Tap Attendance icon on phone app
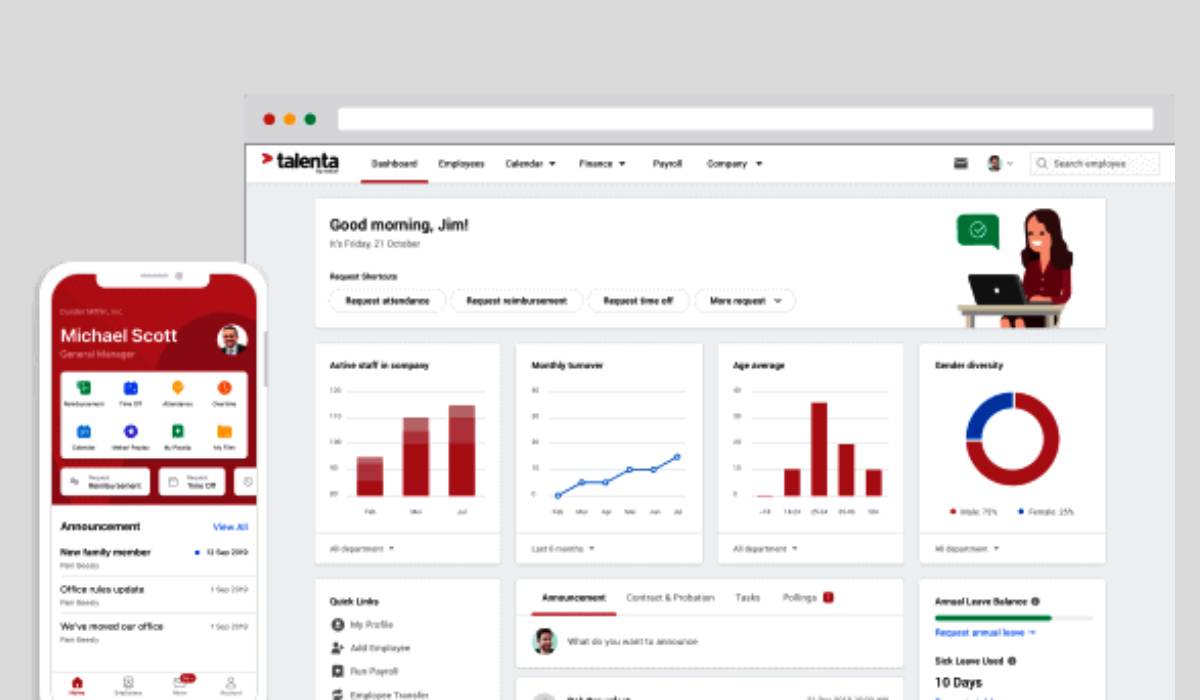1200x700 pixels. click(x=177, y=388)
